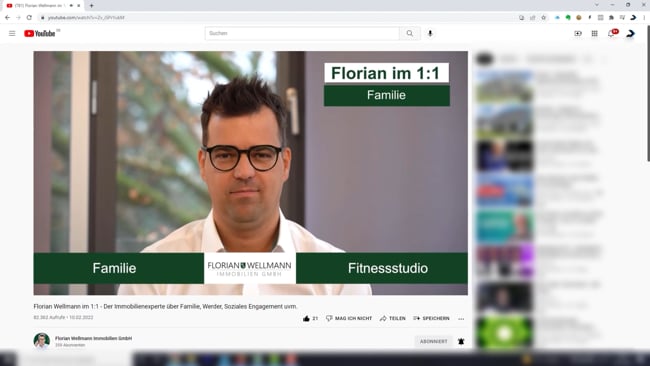
Task: Click the youtube.com address bar URL
Action: (86, 18)
